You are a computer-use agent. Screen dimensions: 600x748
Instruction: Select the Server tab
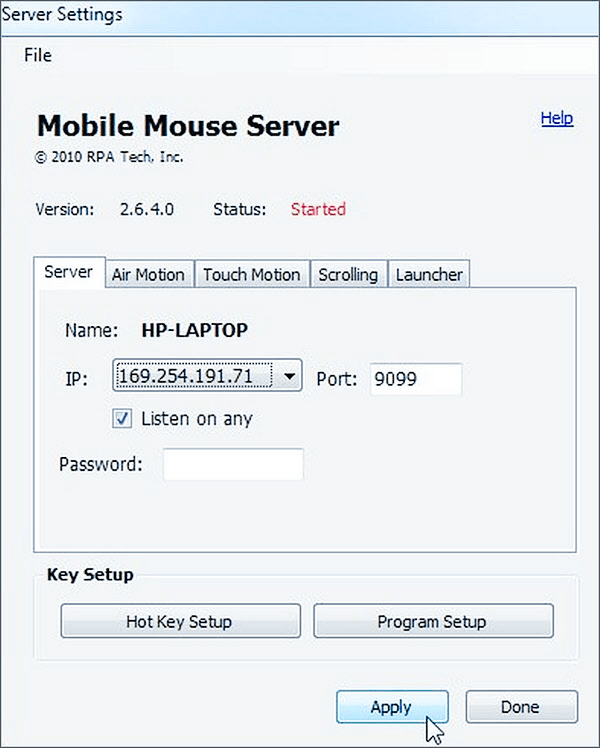click(69, 272)
